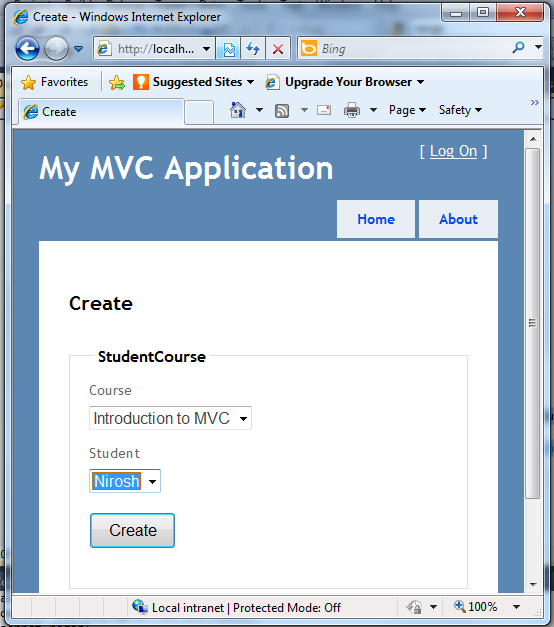The image size is (554, 627).
Task: Click the RSS feeds icon
Action: [282, 111]
